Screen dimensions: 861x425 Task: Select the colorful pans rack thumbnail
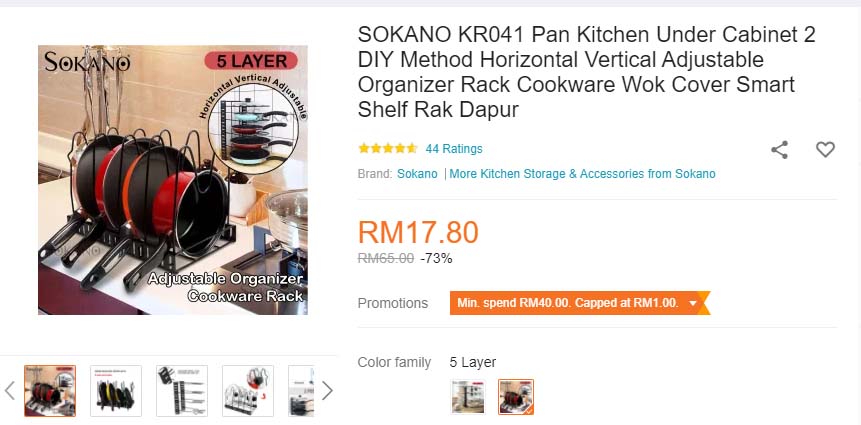tap(116, 391)
